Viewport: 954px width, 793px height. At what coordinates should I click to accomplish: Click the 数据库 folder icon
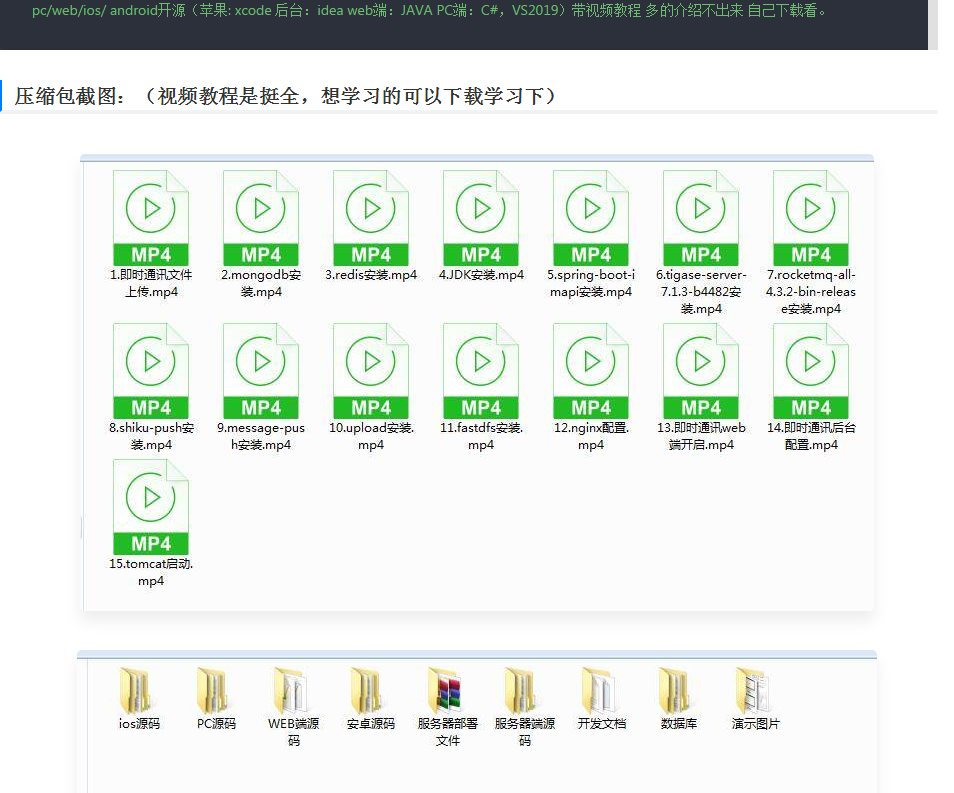(678, 690)
